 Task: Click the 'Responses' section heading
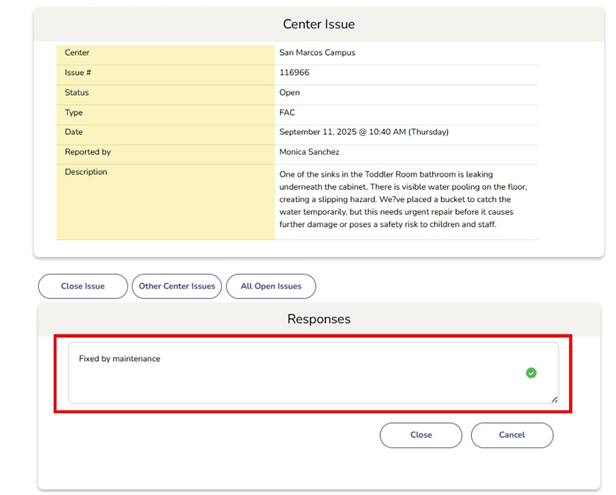[319, 319]
